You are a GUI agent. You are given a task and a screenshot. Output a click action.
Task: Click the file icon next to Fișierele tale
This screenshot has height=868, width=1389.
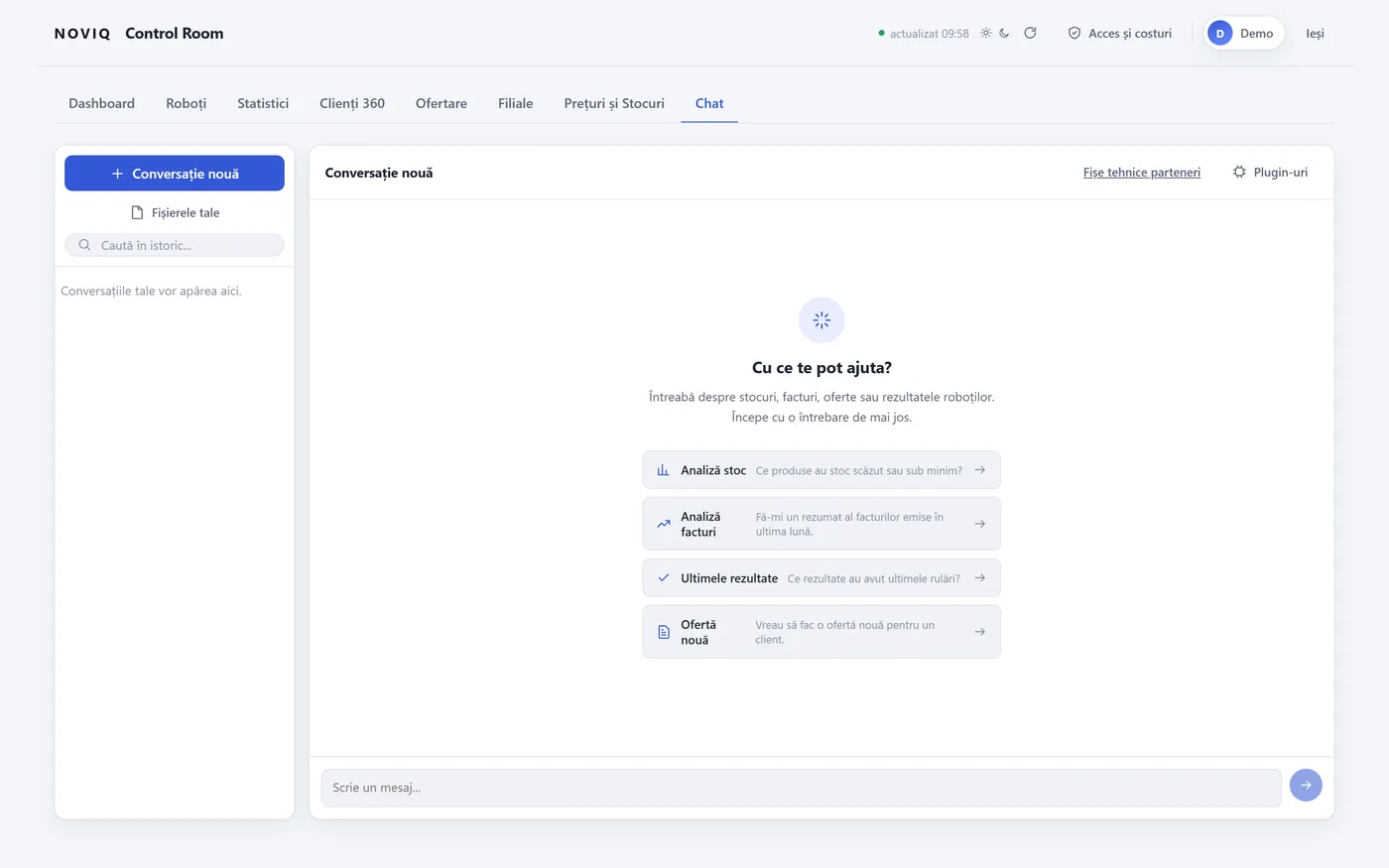[138, 212]
